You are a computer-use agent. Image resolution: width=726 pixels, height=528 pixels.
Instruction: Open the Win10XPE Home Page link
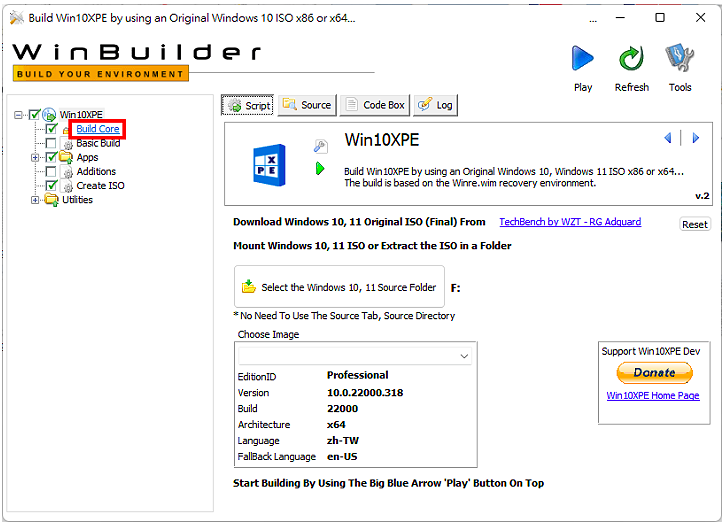[x=653, y=396]
